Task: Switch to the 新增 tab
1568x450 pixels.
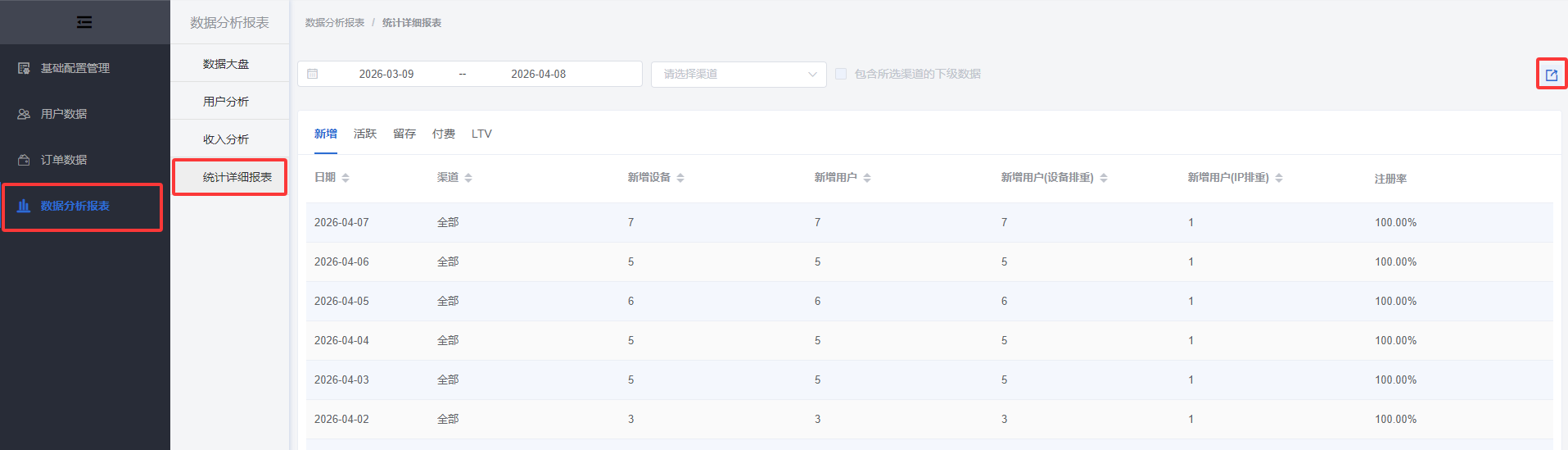Action: coord(326,134)
